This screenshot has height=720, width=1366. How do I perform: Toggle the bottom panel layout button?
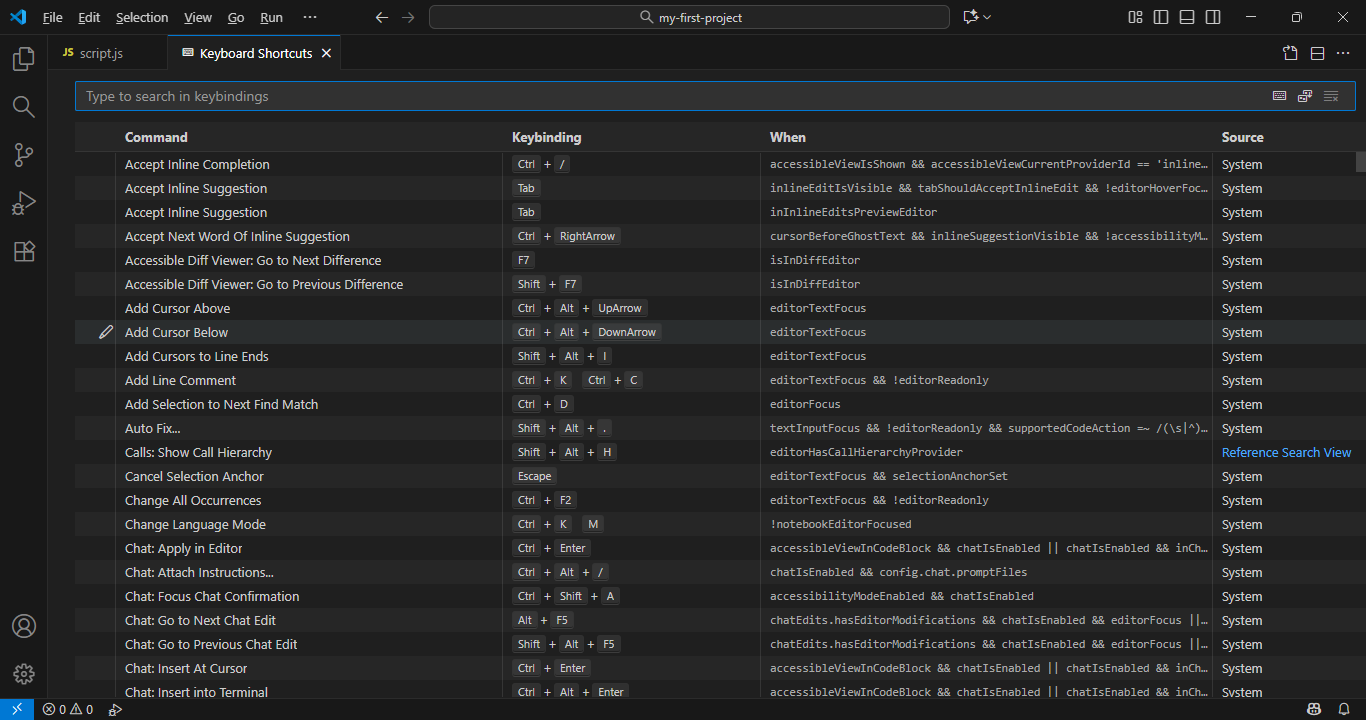point(1187,17)
